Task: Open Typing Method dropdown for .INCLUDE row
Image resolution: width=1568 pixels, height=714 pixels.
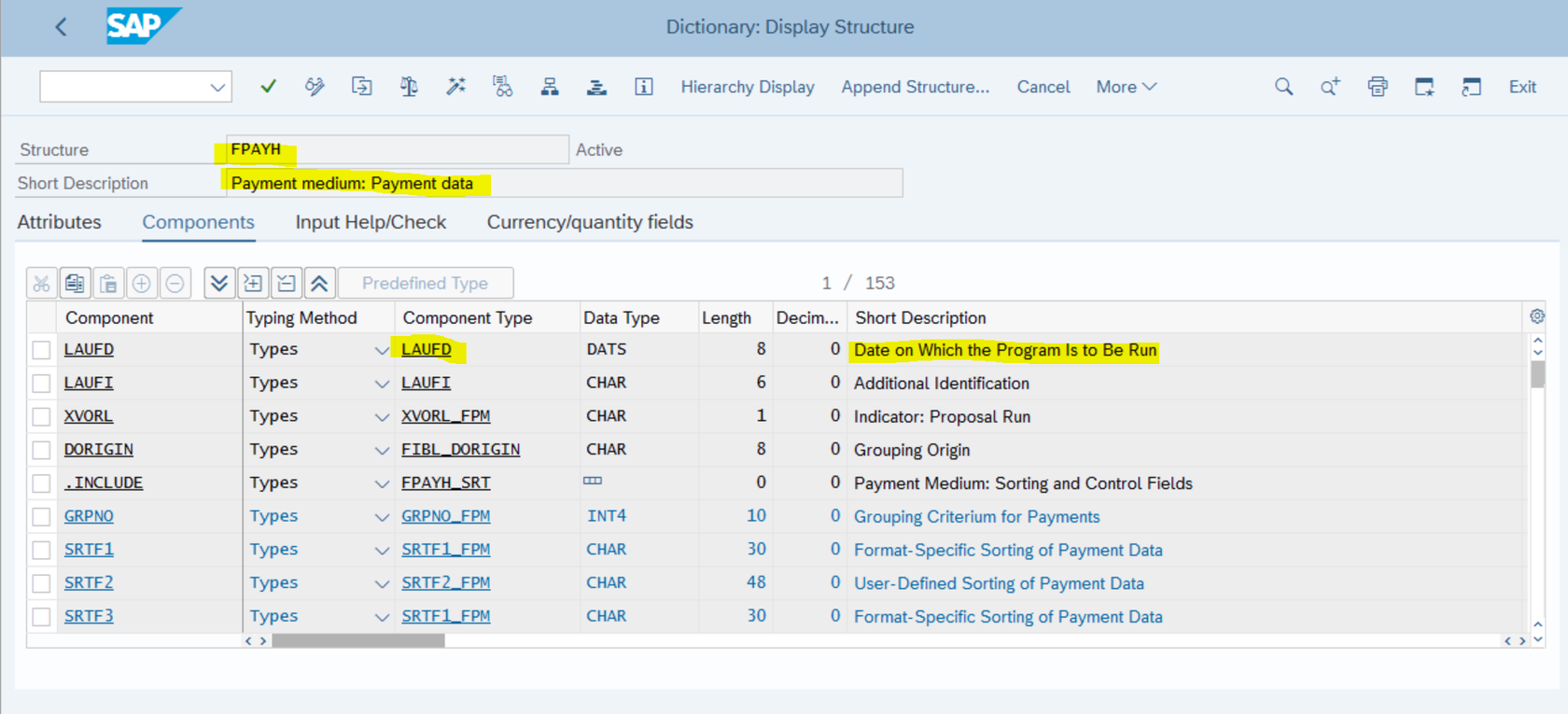Action: tap(381, 483)
